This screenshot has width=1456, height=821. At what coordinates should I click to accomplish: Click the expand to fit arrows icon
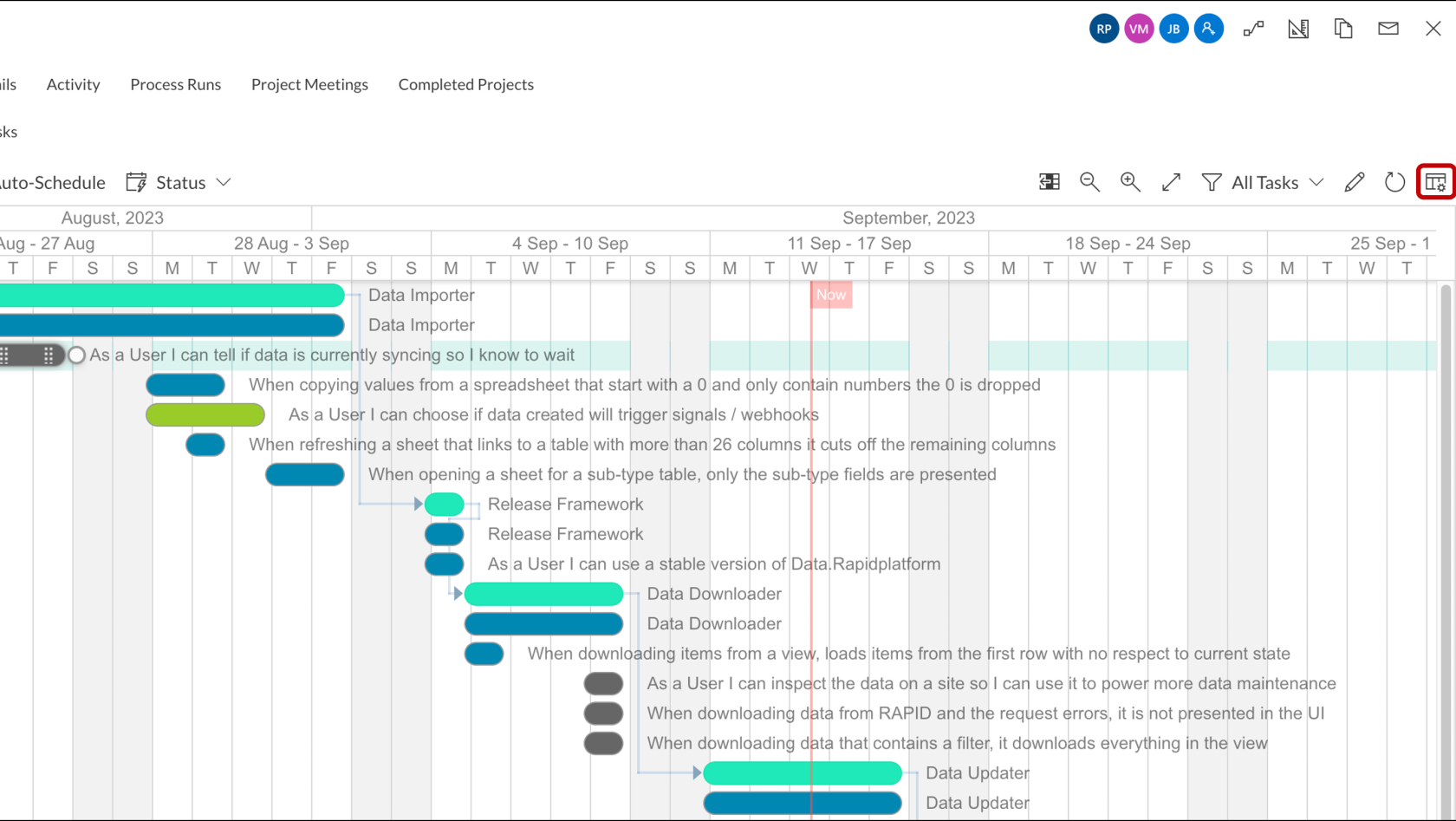[x=1171, y=182]
